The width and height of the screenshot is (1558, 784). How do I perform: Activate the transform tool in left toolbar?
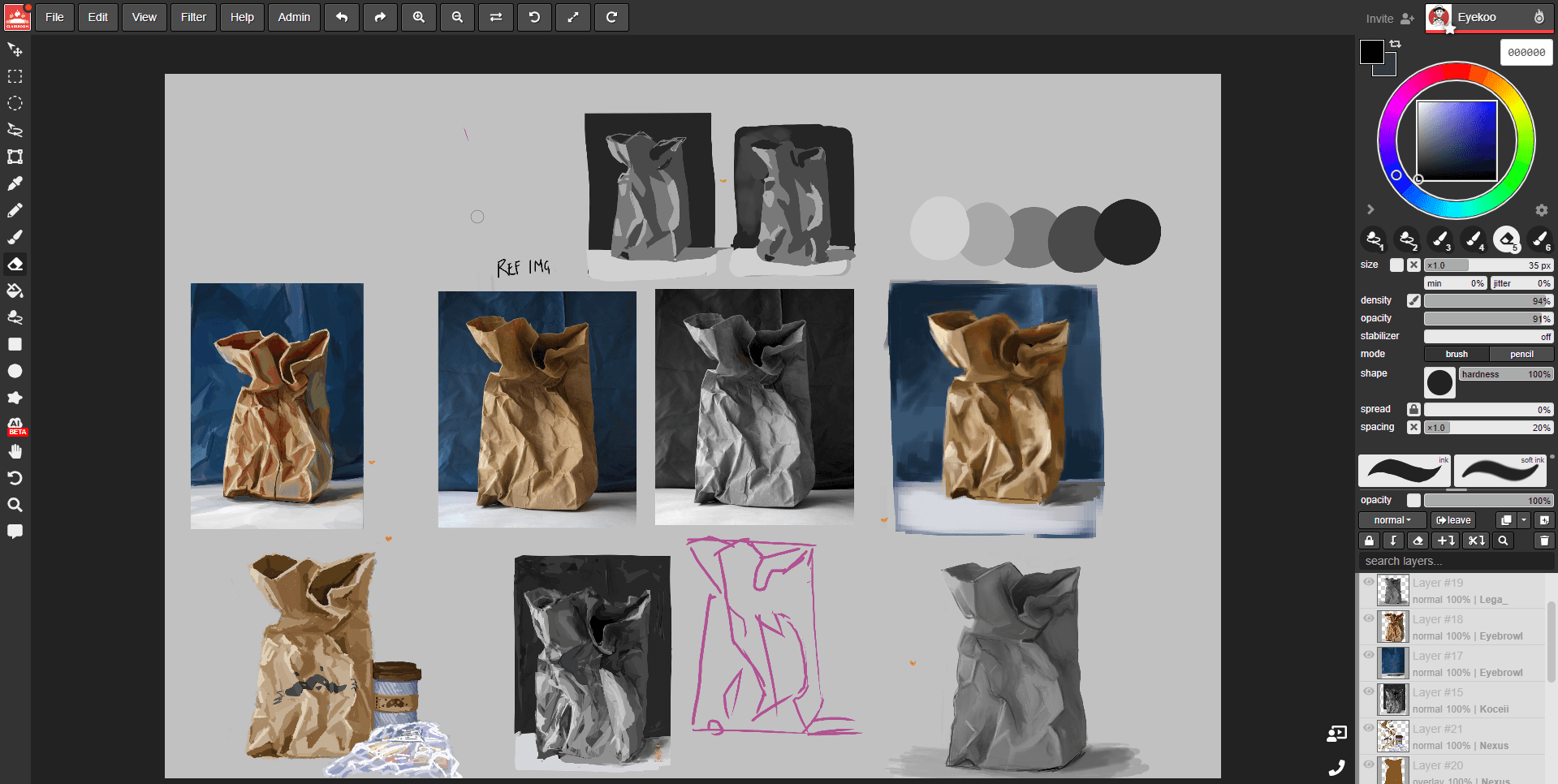[15, 157]
